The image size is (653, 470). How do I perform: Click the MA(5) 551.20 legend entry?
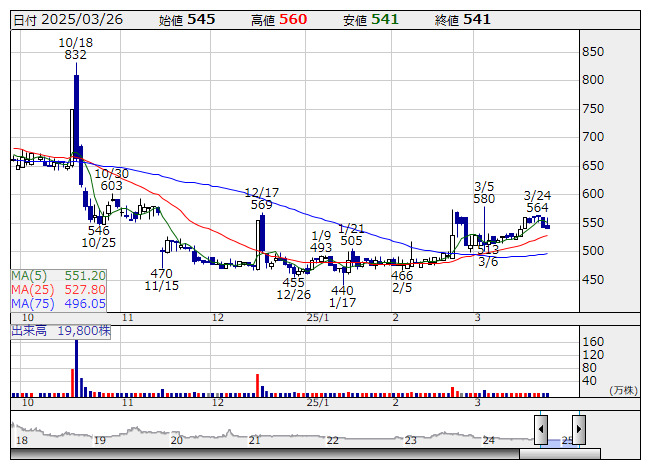(x=58, y=276)
